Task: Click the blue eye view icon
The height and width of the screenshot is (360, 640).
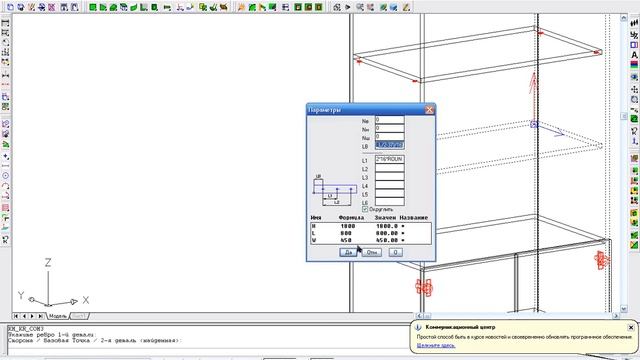Action: (x=634, y=76)
